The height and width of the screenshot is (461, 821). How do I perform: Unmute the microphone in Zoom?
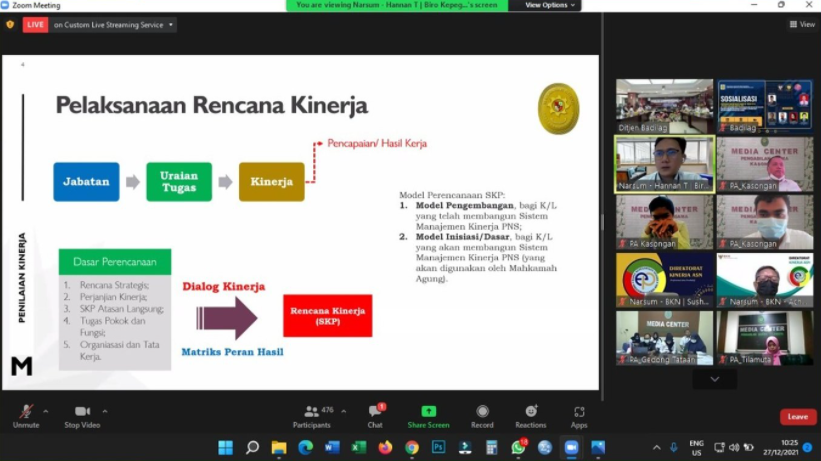pyautogui.click(x=26, y=414)
